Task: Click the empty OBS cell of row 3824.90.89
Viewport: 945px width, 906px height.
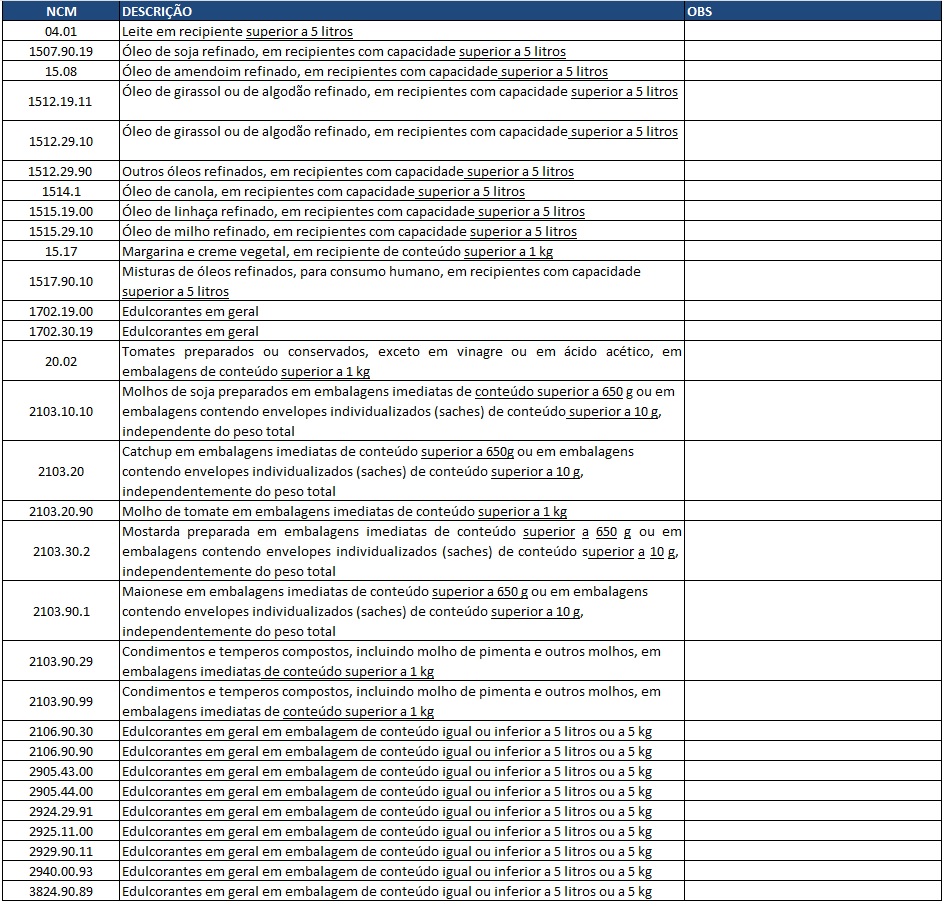Action: [x=813, y=891]
